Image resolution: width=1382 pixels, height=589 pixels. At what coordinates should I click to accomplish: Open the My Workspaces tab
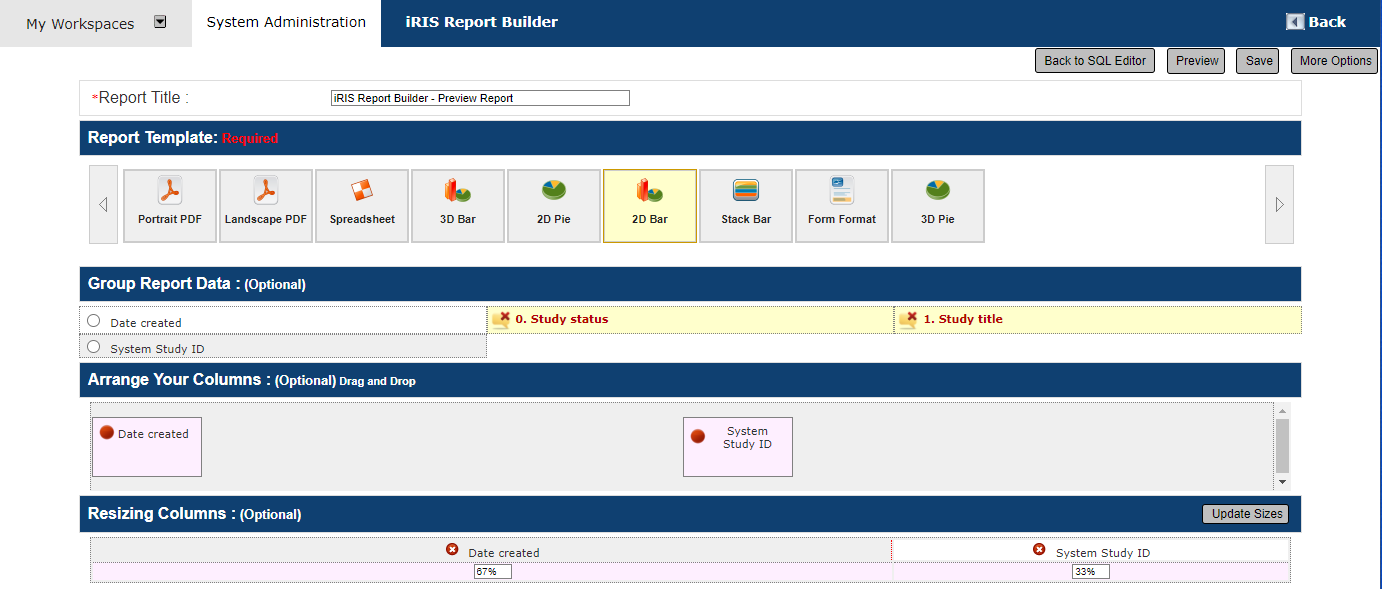[x=96, y=23]
